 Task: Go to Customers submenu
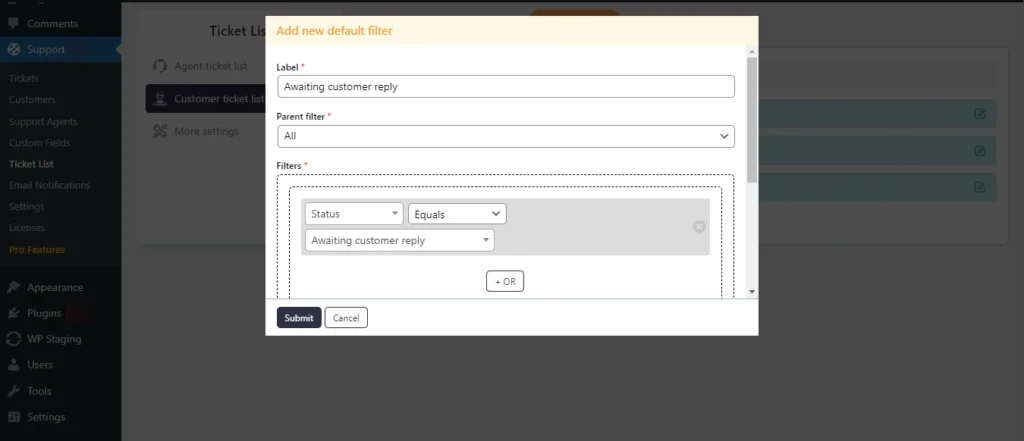[32, 100]
